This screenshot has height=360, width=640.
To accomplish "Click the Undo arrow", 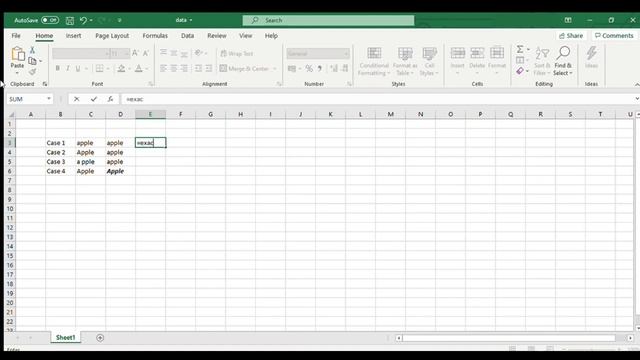I will click(83, 20).
